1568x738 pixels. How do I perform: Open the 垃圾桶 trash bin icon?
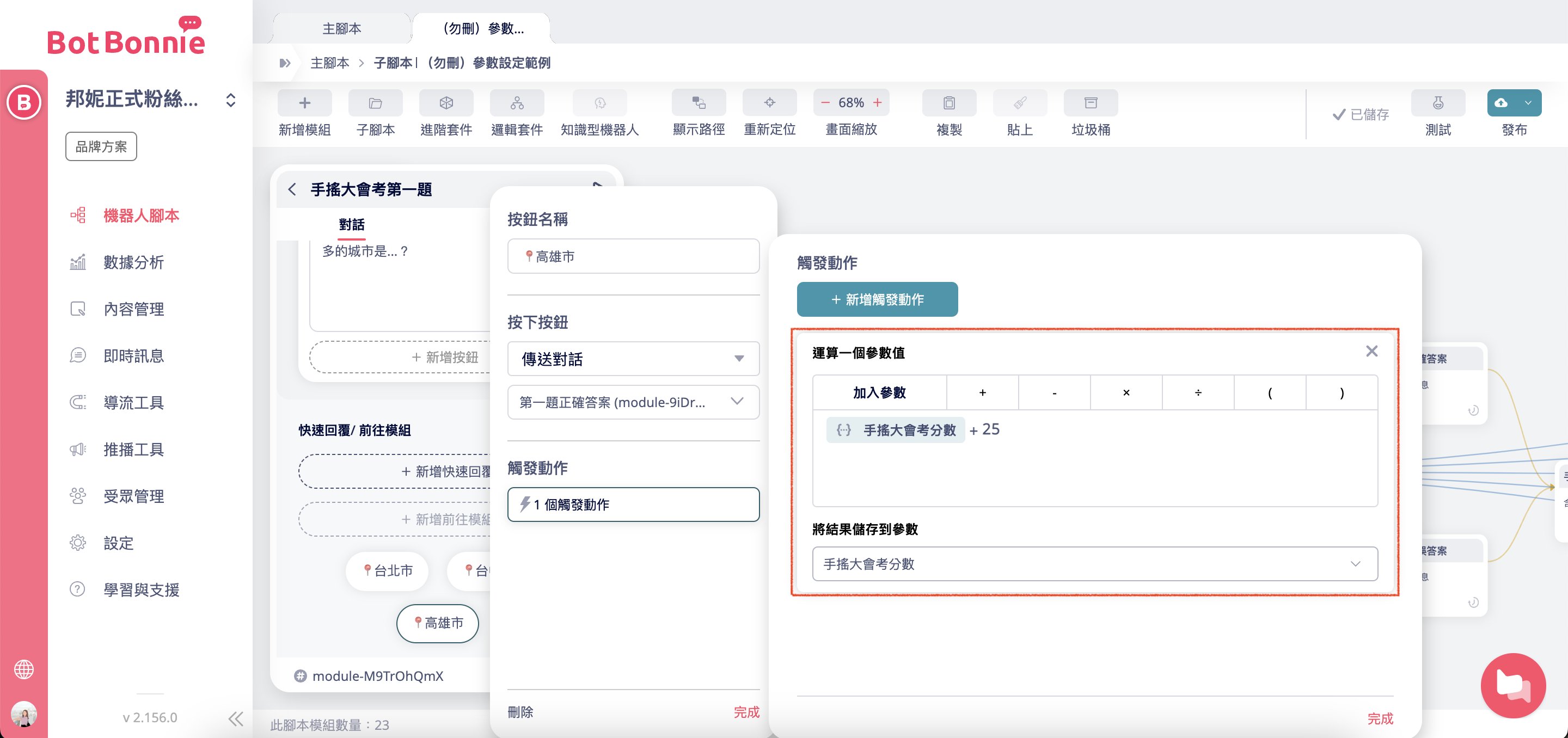pos(1090,103)
